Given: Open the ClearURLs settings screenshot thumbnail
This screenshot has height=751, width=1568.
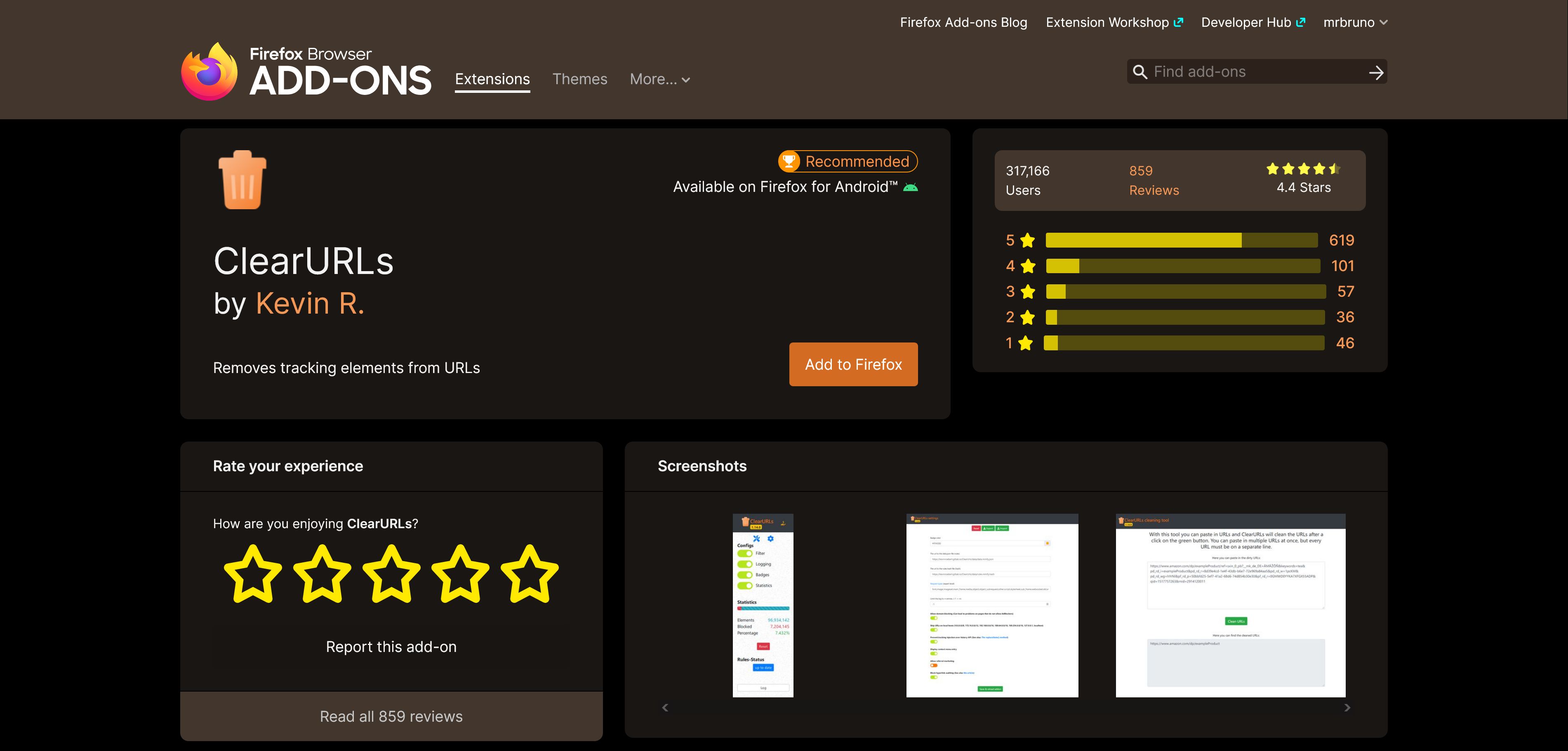Looking at the screenshot, I should [992, 605].
